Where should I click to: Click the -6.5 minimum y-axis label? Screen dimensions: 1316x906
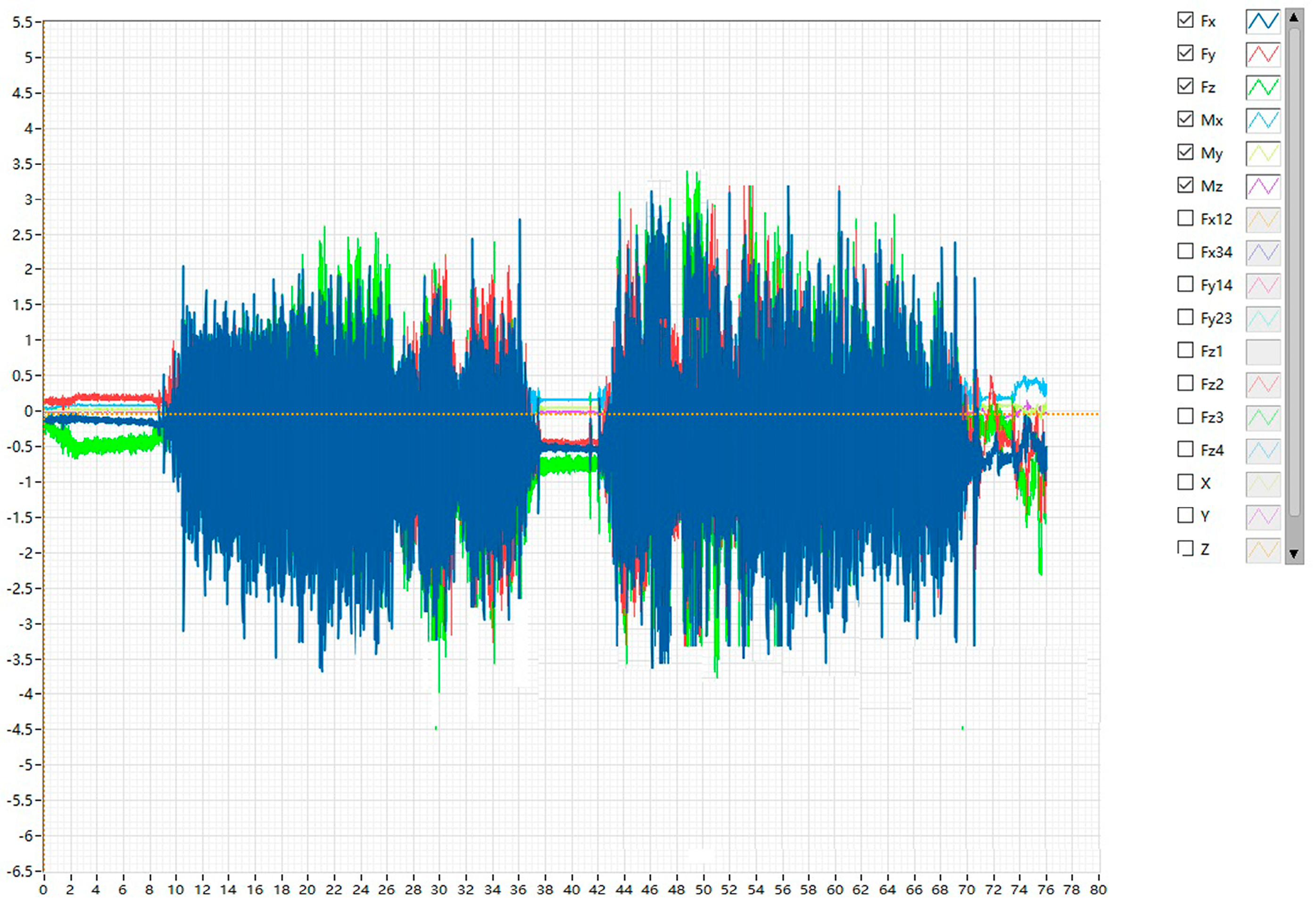point(20,871)
